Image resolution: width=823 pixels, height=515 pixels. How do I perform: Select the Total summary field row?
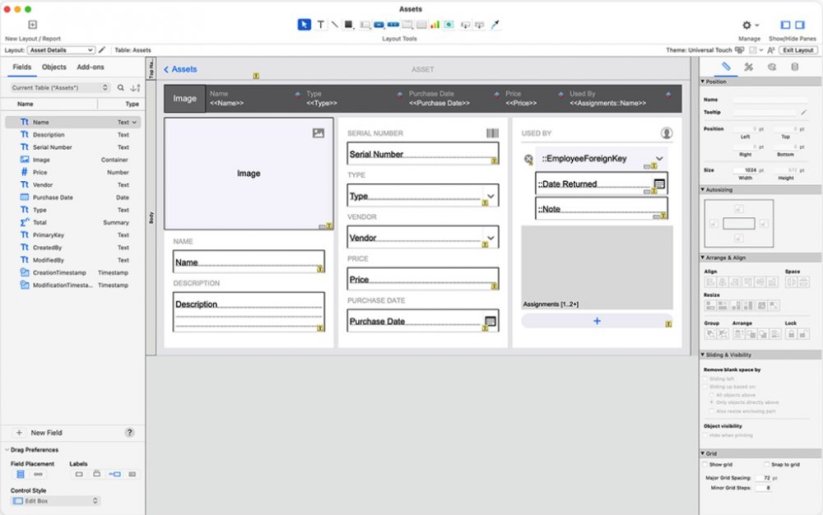pyautogui.click(x=73, y=223)
